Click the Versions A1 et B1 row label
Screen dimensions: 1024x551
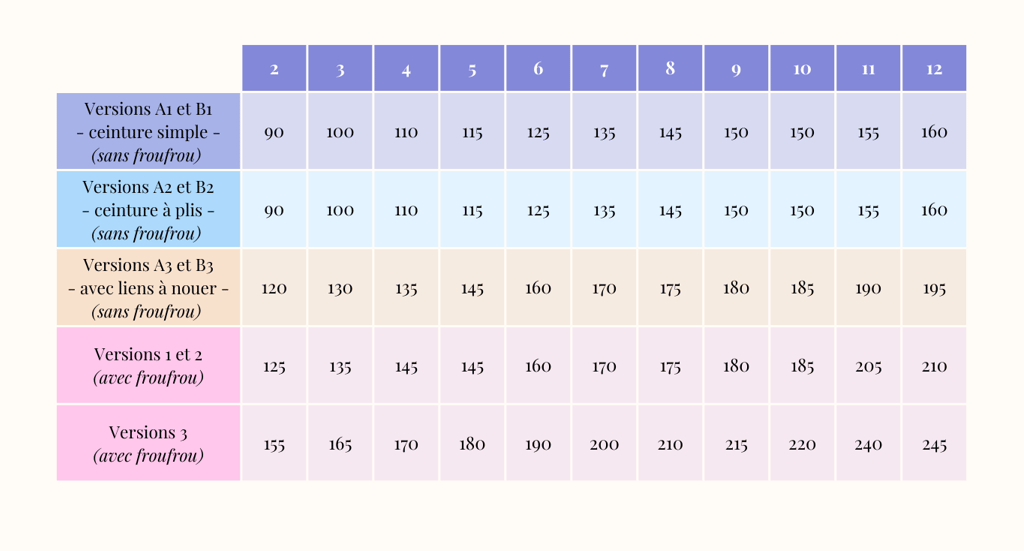[x=148, y=131]
